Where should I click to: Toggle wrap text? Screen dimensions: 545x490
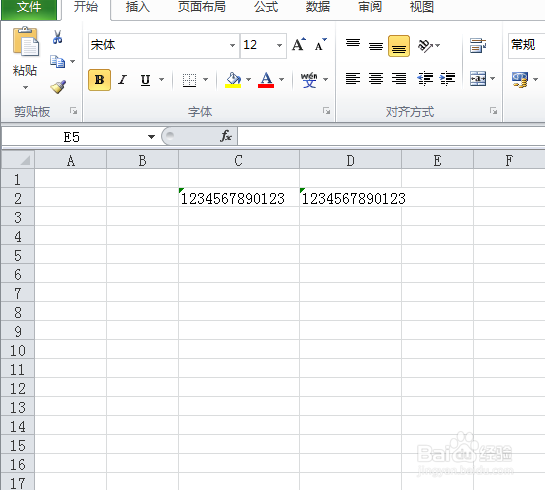tap(478, 46)
